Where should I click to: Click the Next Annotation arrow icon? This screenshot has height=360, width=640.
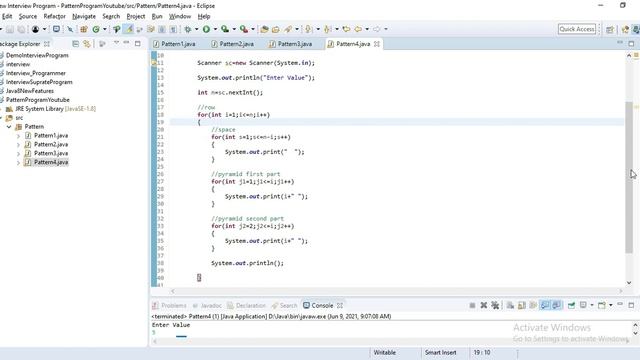coord(308,29)
